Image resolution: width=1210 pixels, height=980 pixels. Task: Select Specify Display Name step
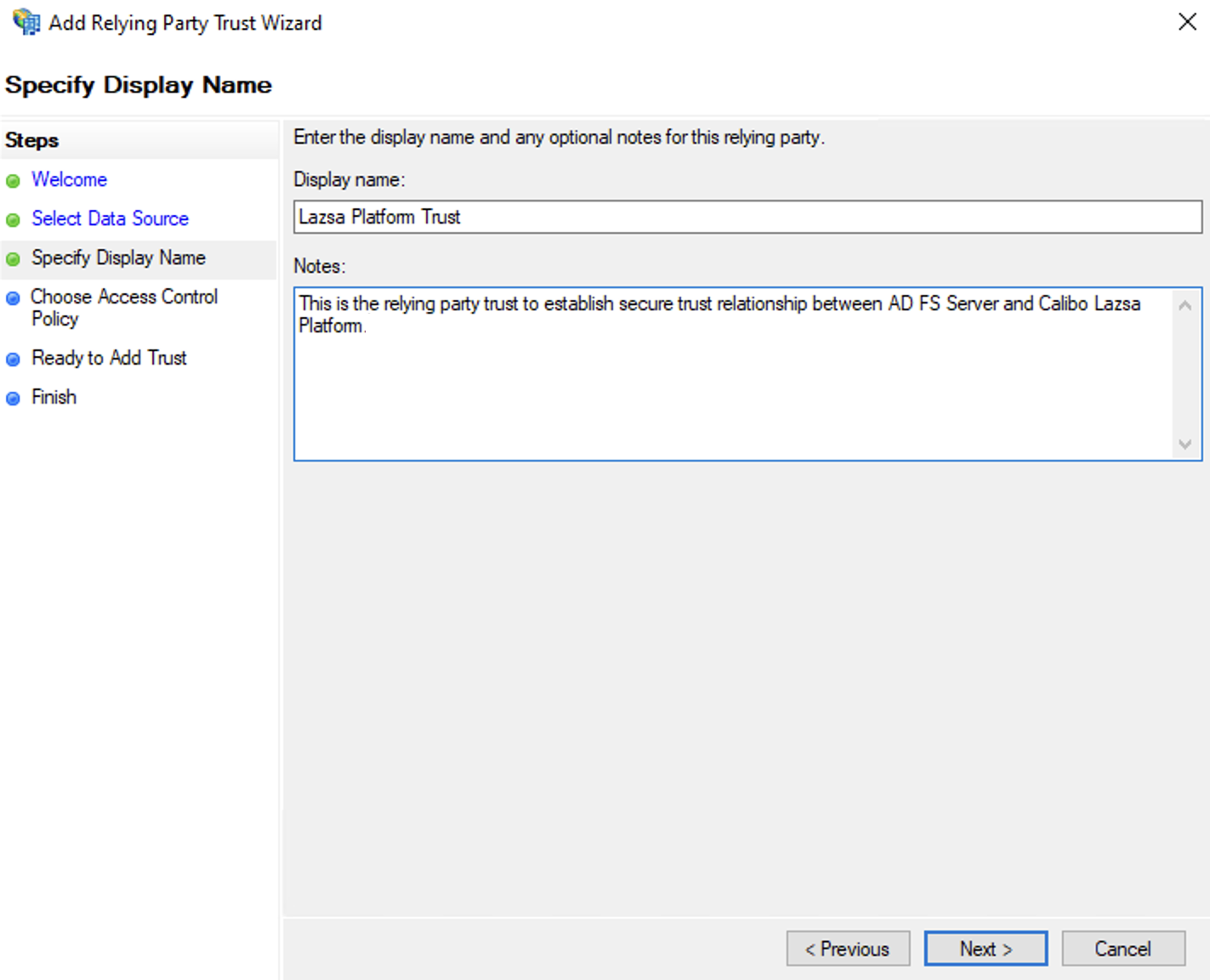pos(118,258)
